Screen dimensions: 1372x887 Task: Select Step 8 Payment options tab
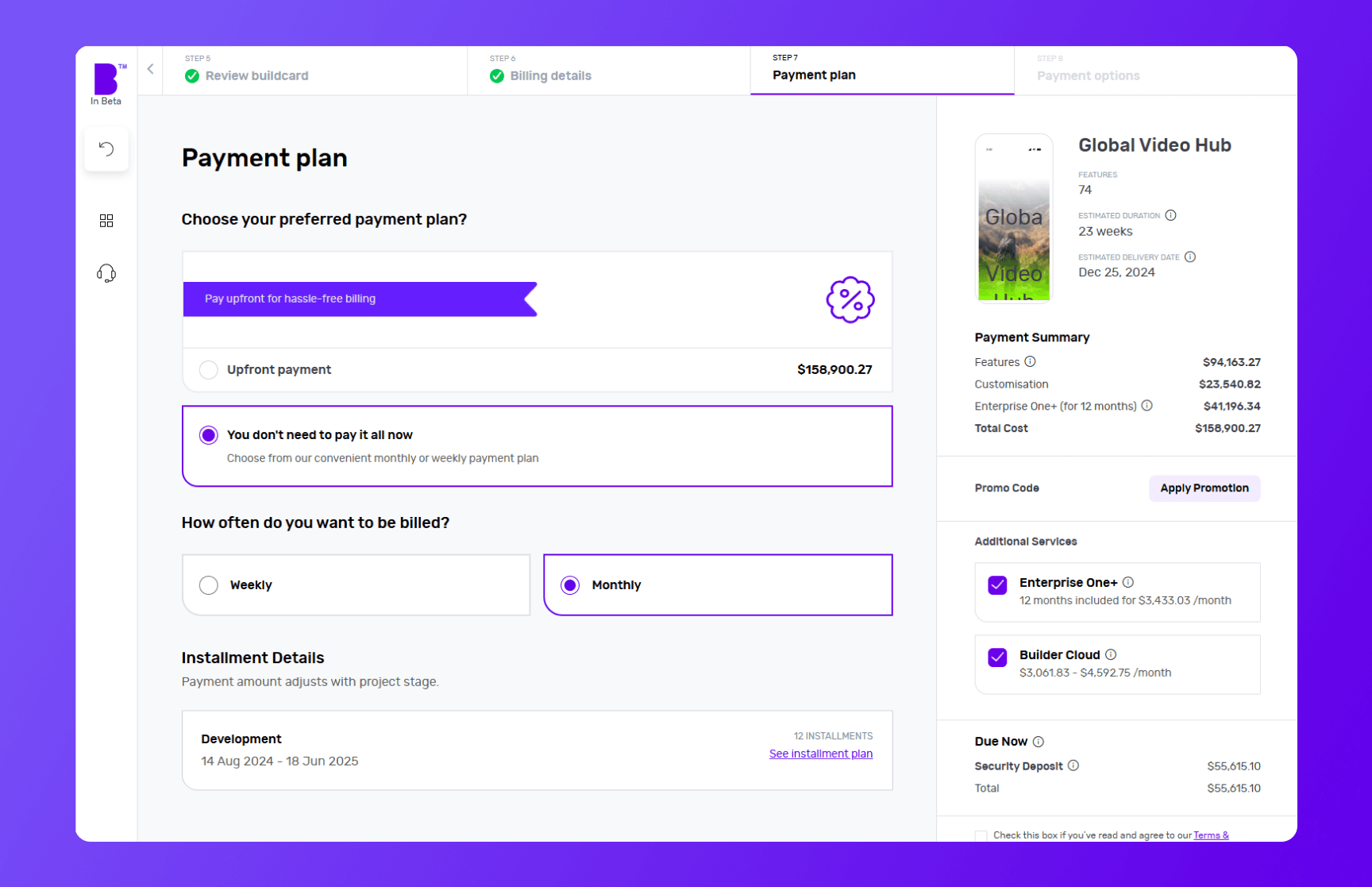pyautogui.click(x=1155, y=71)
